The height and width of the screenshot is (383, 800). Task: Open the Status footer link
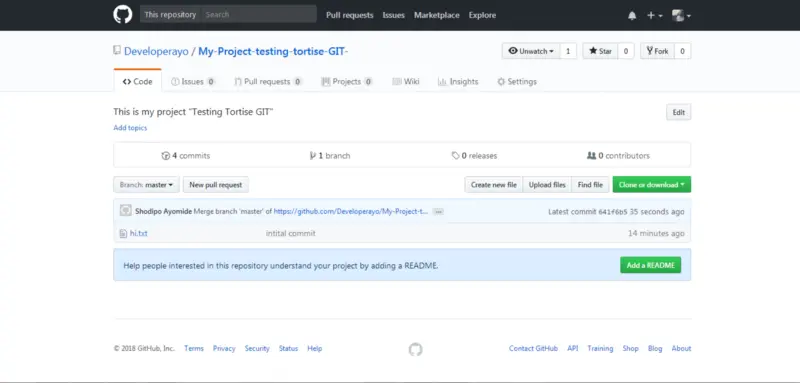click(x=288, y=348)
